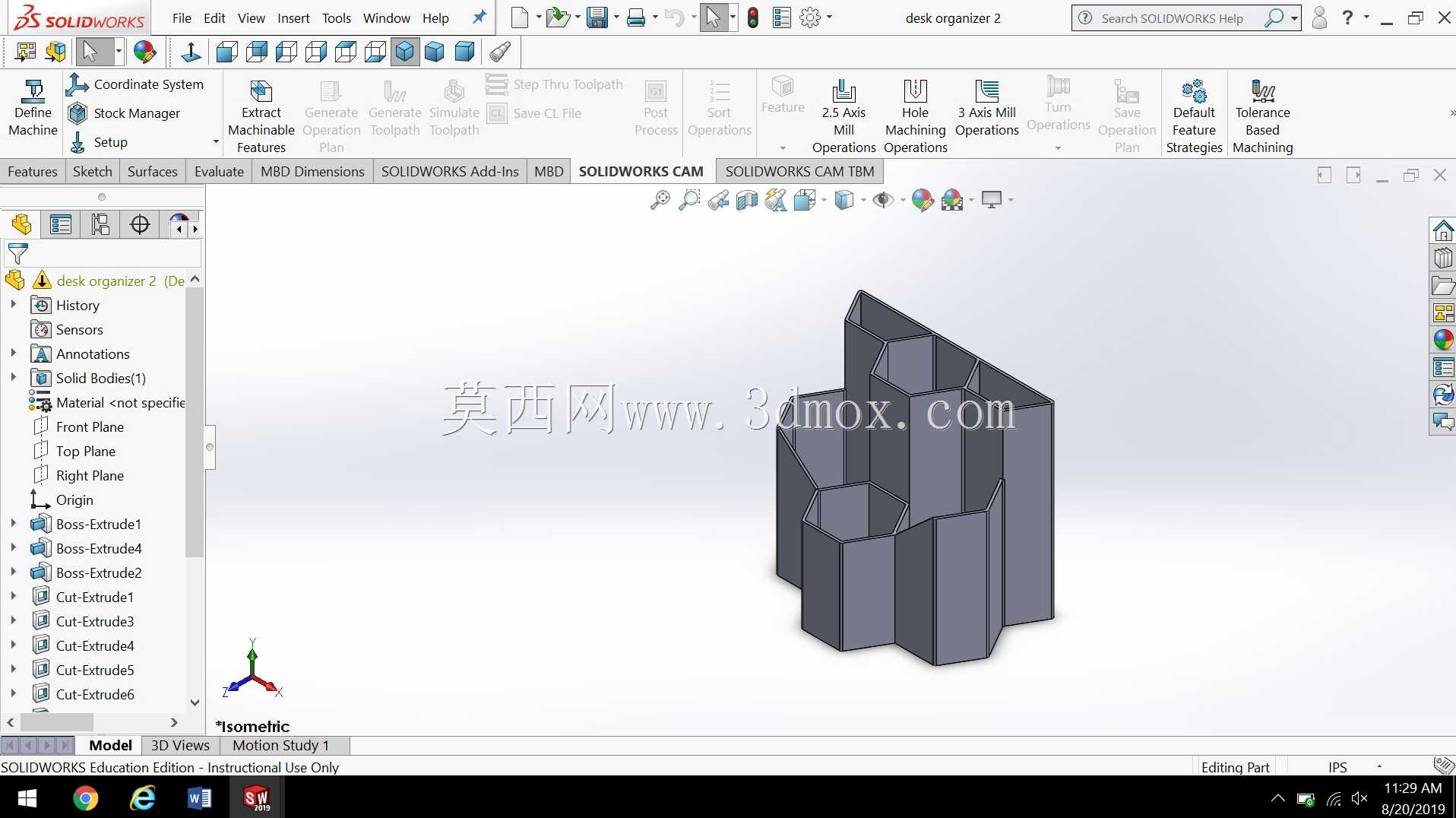Open the Windows Start menu
Screen dimensions: 1456x818
27,798
